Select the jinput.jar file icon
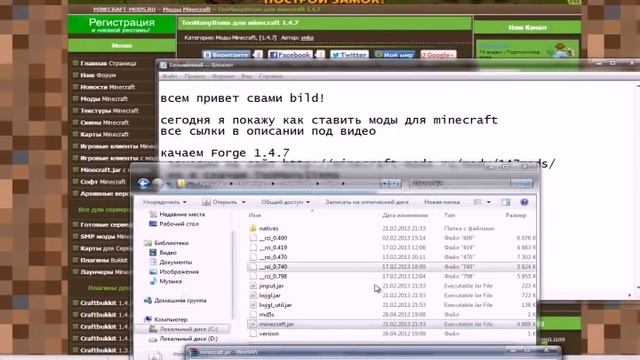The height and width of the screenshot is (360, 640). [x=253, y=286]
